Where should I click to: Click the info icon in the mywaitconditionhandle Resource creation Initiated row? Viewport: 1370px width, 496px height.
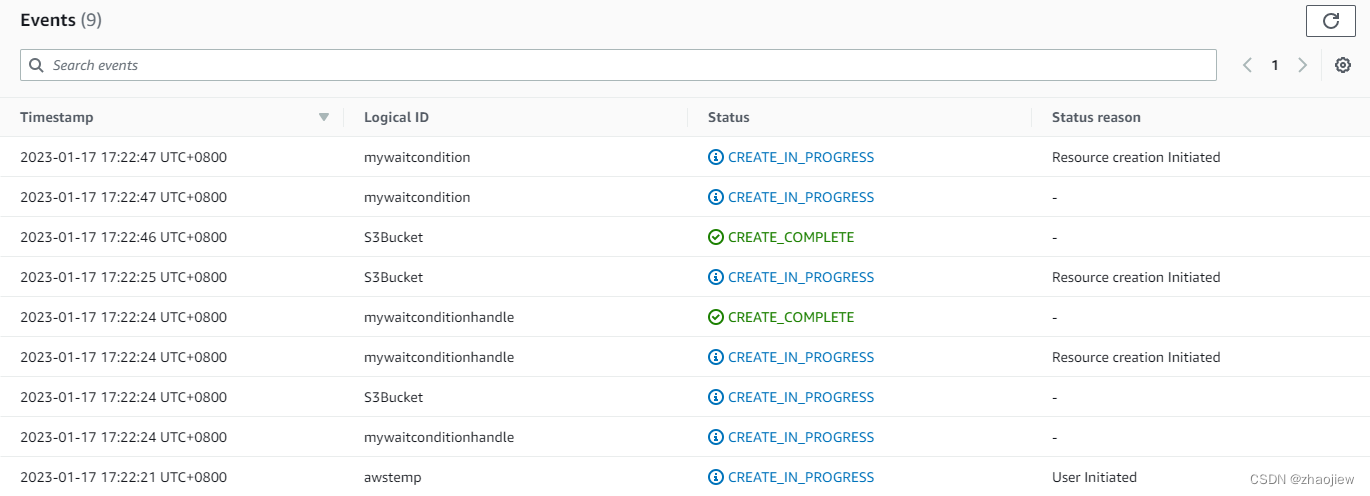click(x=715, y=357)
